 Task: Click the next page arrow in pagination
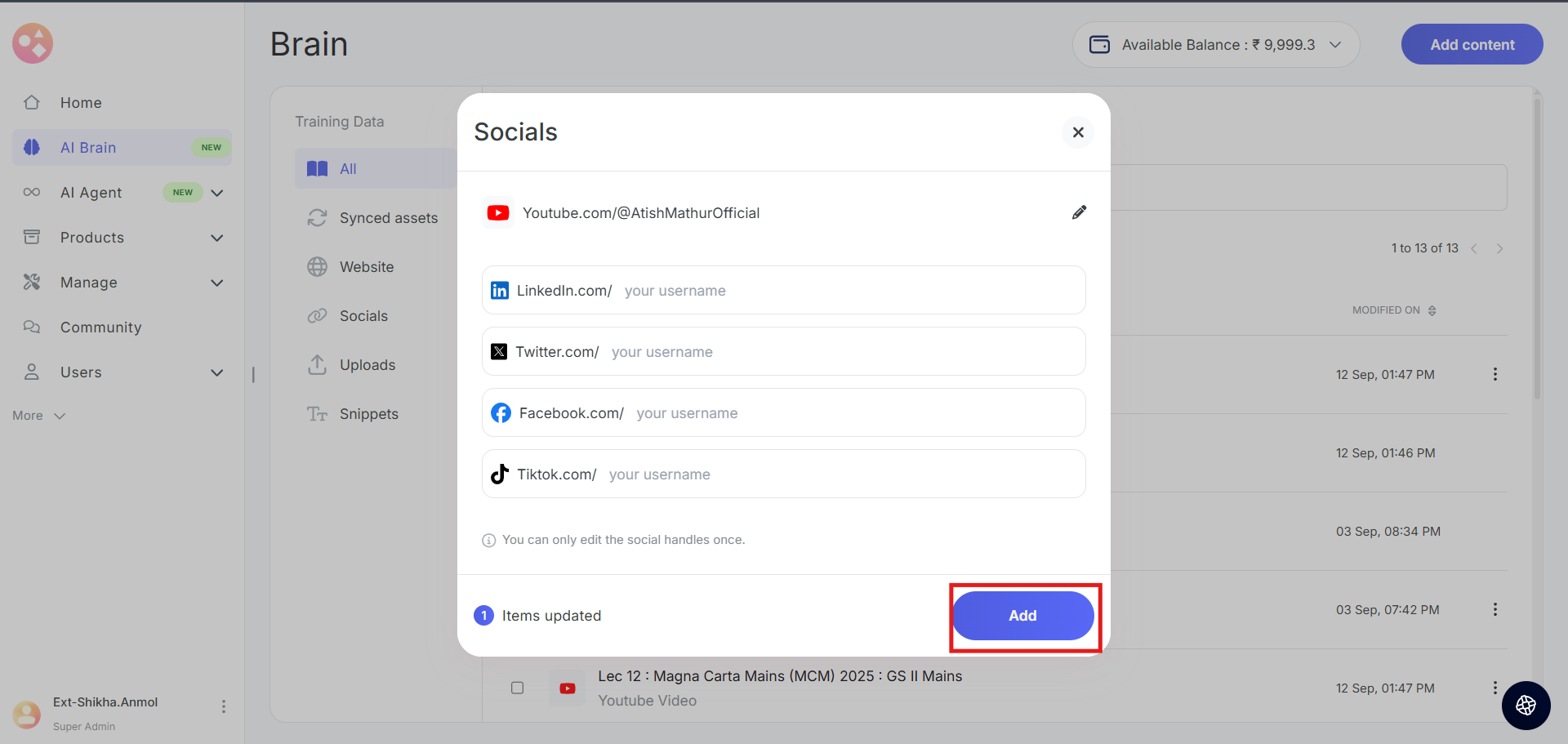(1499, 248)
